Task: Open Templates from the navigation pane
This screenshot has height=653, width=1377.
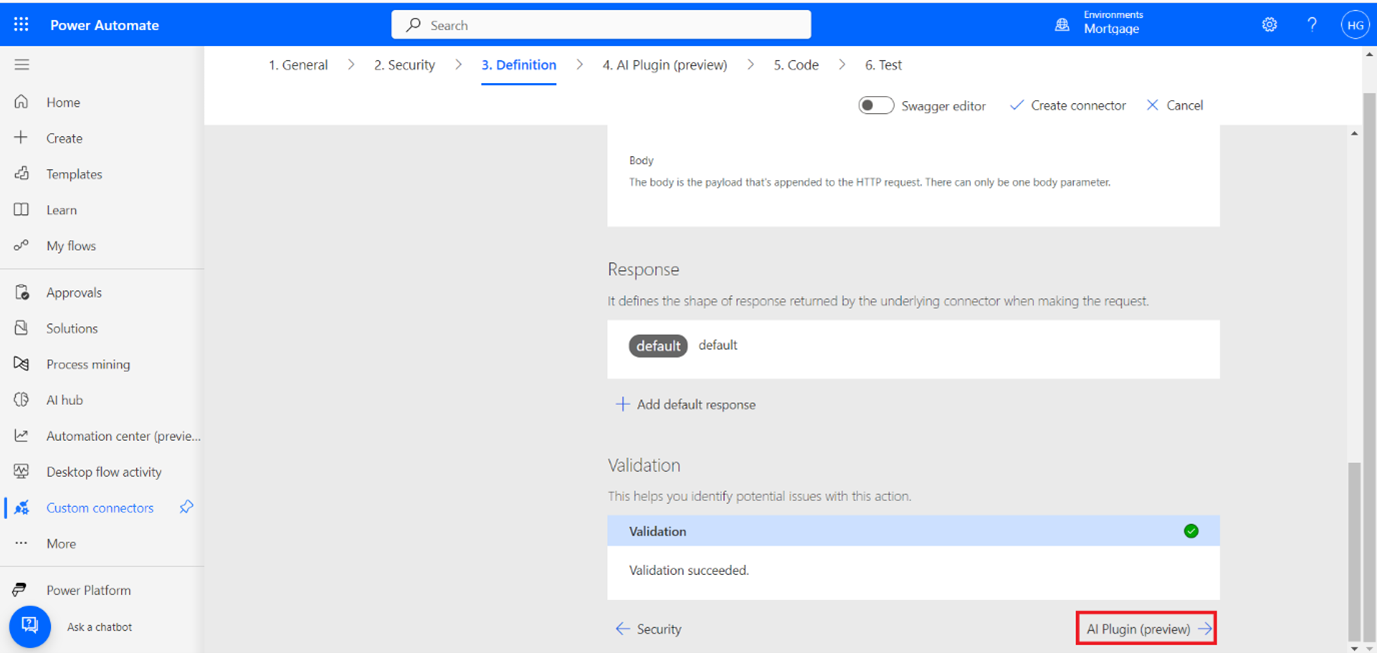Action: click(x=75, y=173)
